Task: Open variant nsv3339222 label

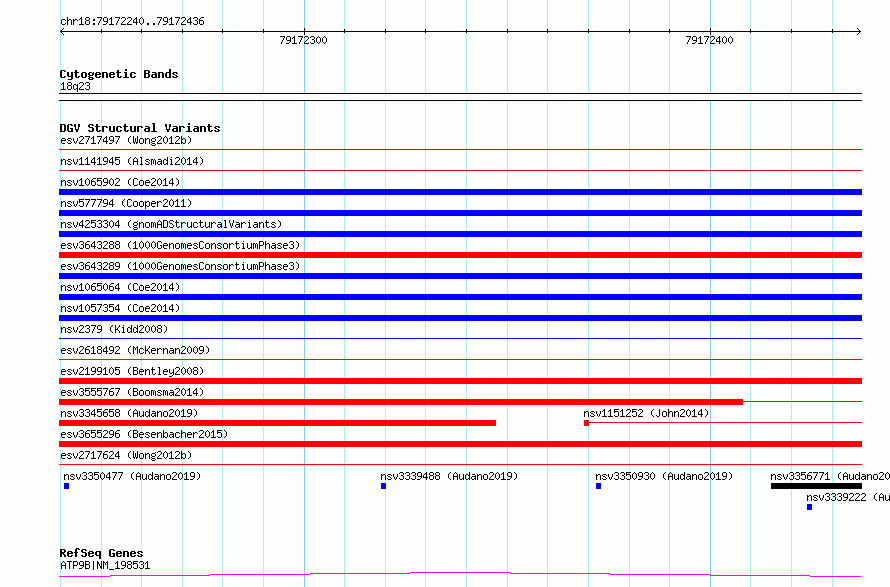Action: (x=848, y=497)
